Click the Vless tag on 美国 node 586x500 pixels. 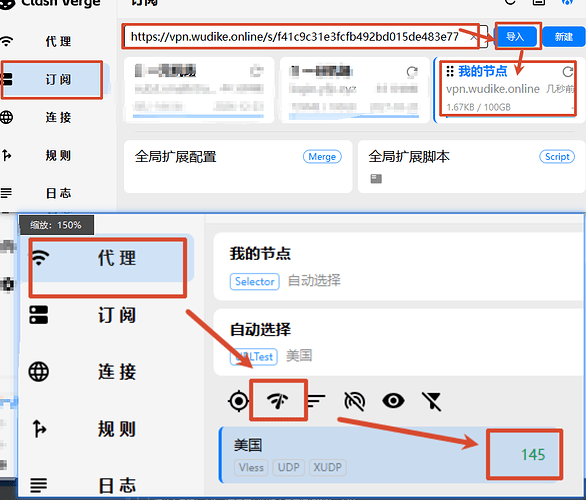click(251, 467)
